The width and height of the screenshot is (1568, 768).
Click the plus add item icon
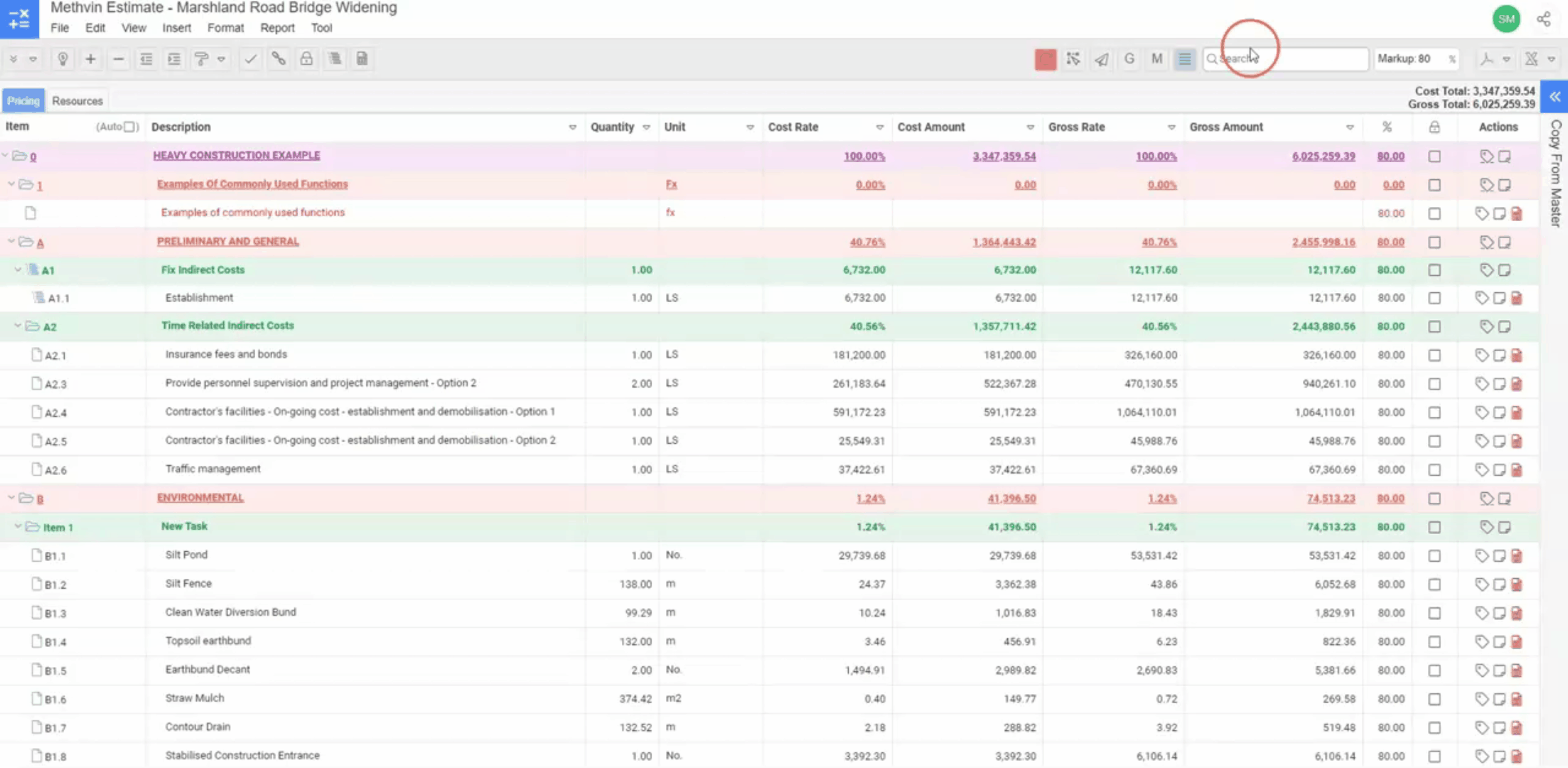tap(90, 59)
